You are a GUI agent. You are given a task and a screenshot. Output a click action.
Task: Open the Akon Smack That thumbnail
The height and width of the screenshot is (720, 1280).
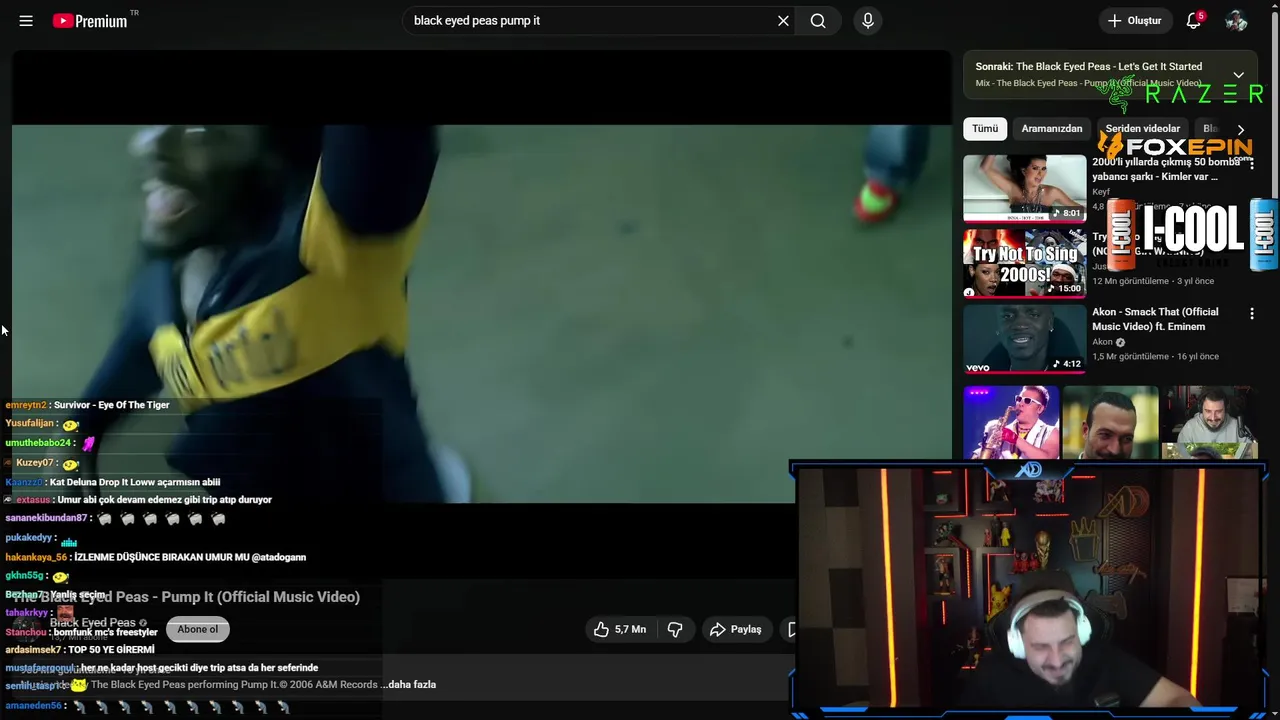click(1024, 338)
